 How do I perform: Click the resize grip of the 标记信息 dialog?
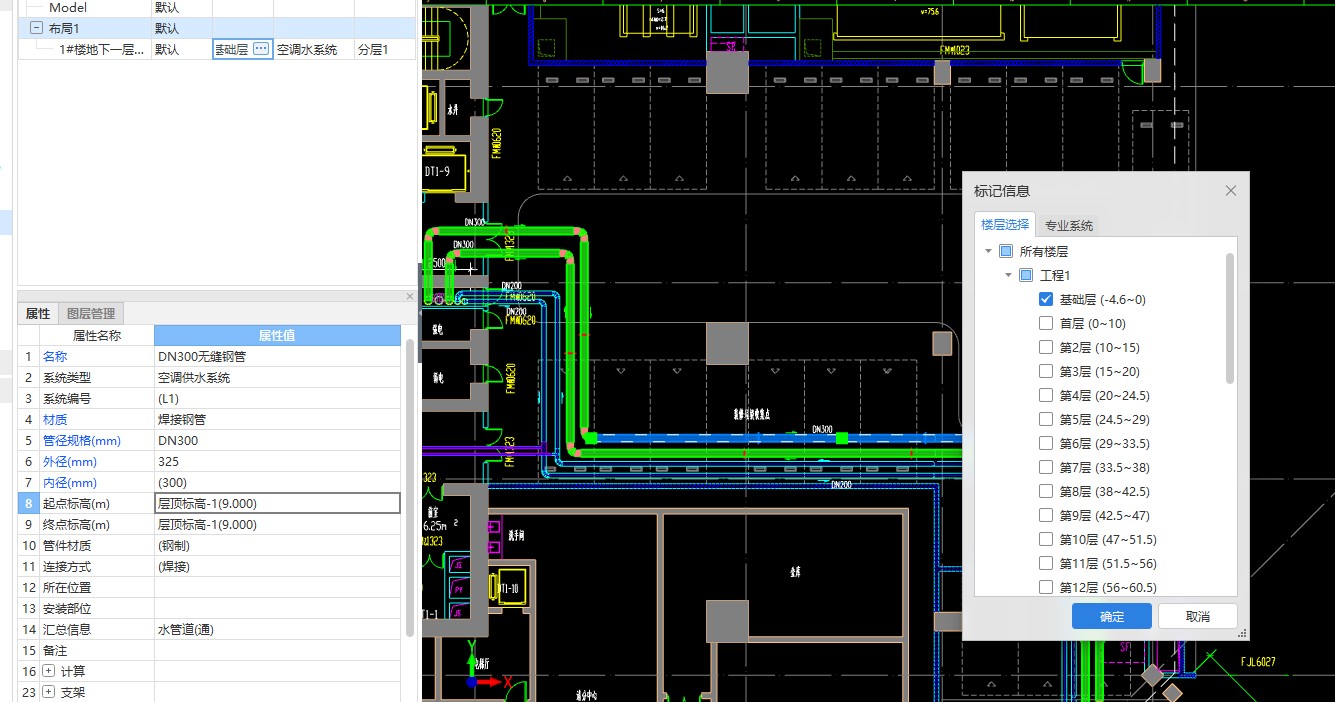(1243, 633)
